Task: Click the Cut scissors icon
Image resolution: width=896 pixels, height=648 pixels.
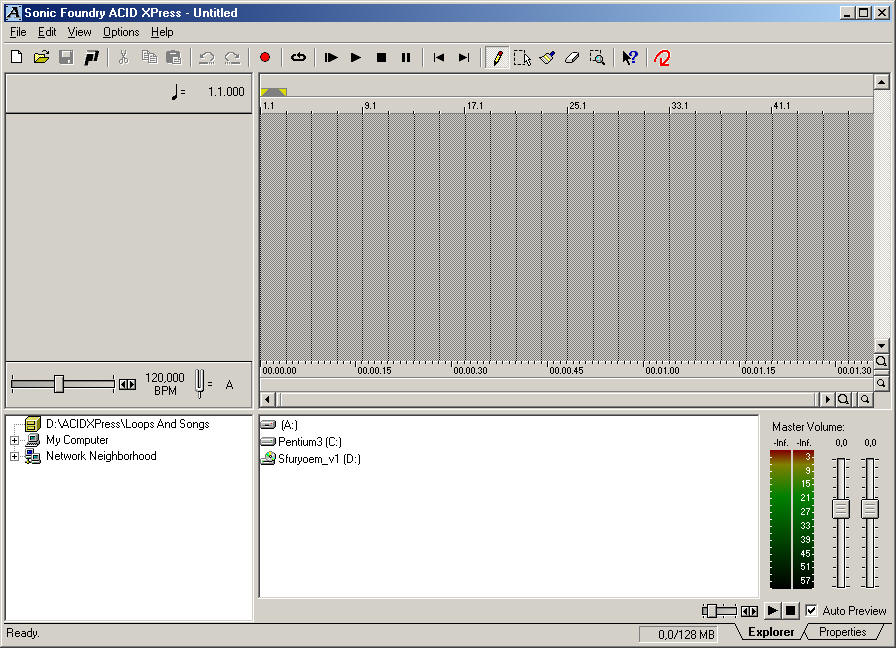Action: click(123, 57)
